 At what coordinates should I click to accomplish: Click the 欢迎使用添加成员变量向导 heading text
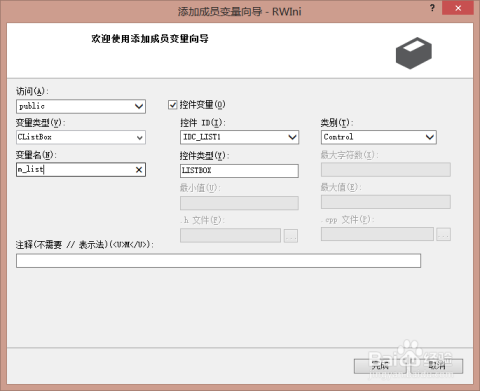[x=150, y=39]
